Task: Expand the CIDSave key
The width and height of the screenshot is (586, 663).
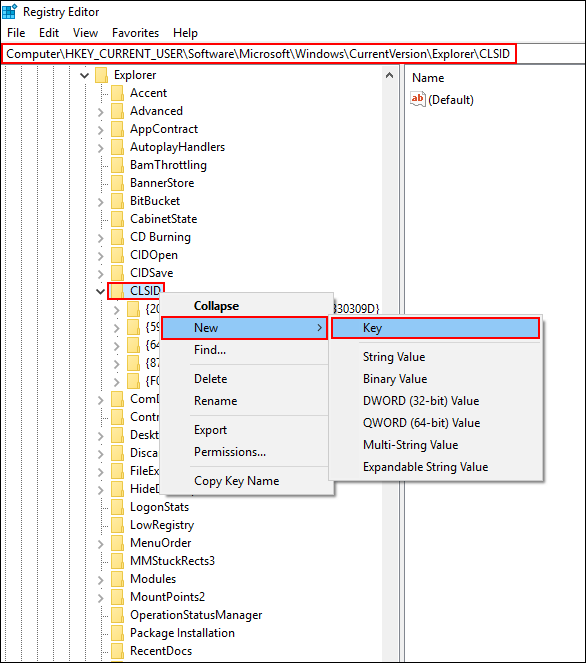Action: click(100, 274)
